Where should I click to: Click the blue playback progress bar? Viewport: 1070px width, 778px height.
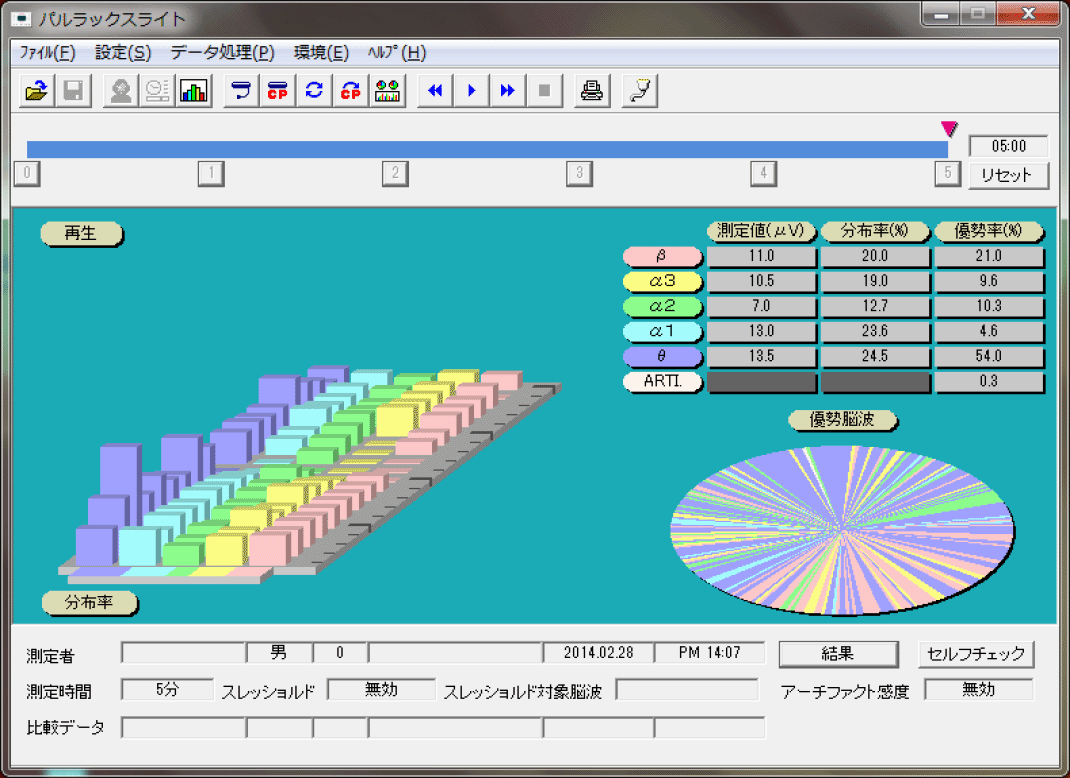coord(487,149)
